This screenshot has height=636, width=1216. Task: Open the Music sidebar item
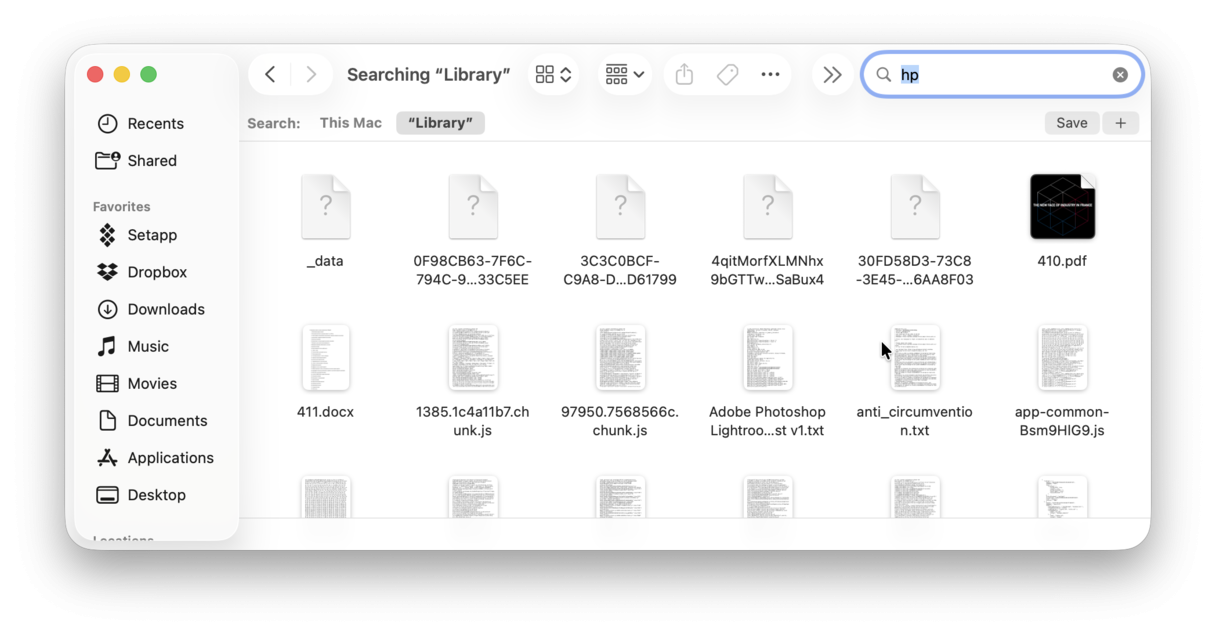[149, 346]
